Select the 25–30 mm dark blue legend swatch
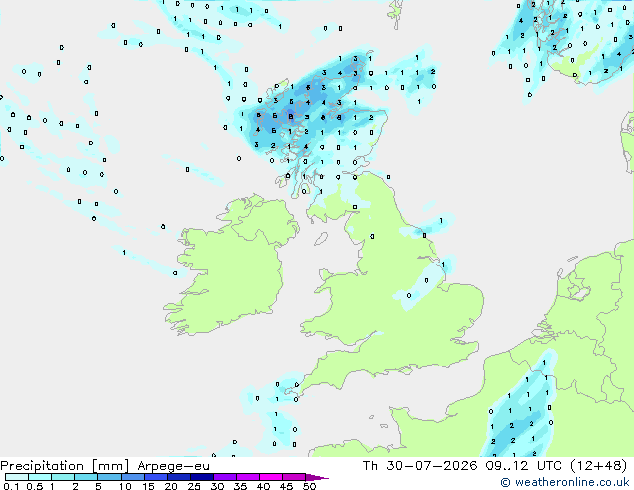This screenshot has height=490, width=634. [201, 477]
